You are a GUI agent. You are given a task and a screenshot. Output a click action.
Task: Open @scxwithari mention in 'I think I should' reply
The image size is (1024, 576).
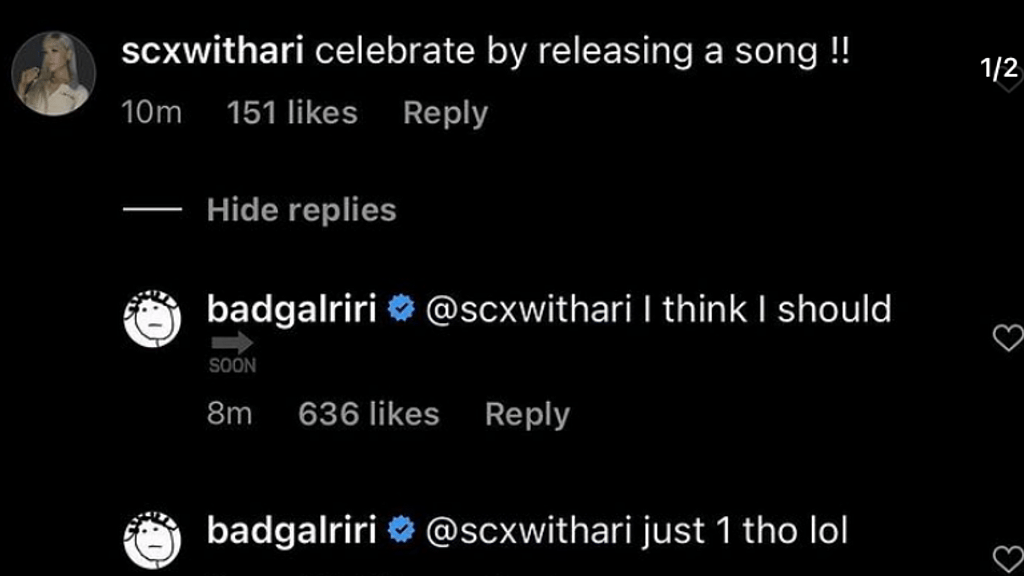[528, 310]
